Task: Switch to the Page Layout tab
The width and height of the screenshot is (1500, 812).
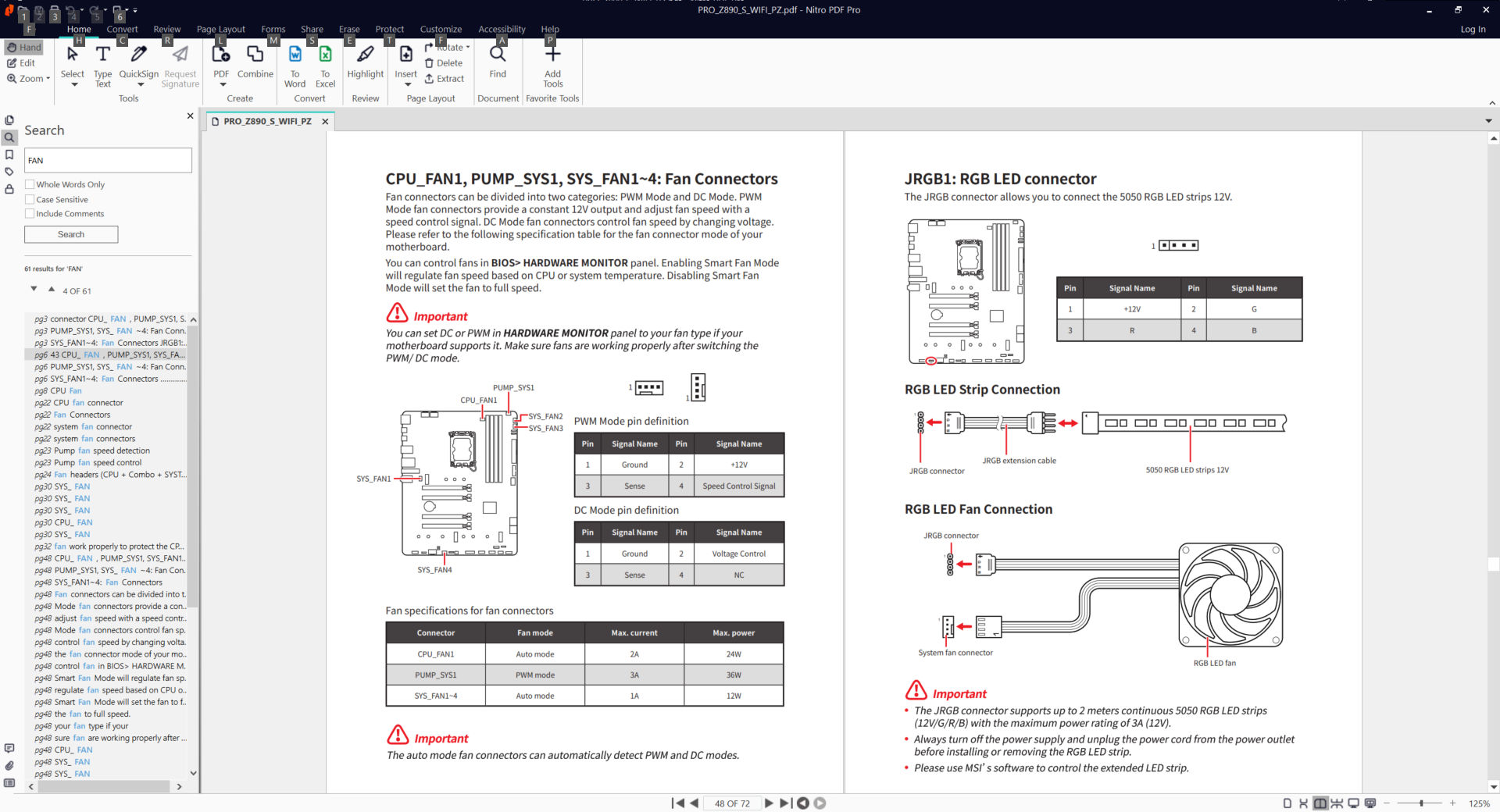Action: click(x=220, y=29)
